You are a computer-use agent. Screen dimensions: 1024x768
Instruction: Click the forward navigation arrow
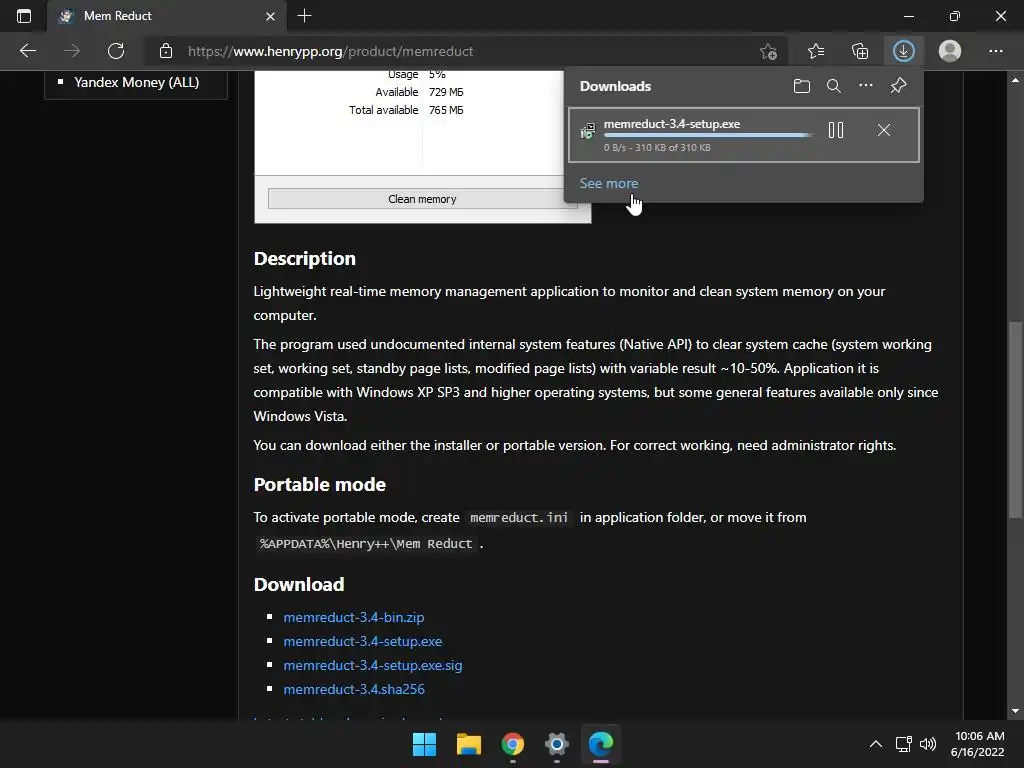tap(72, 51)
